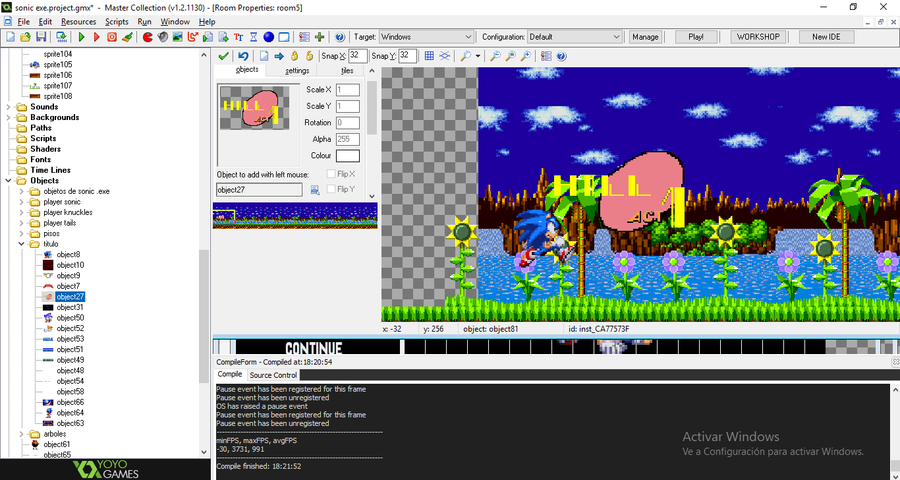Image resolution: width=900 pixels, height=480 pixels.
Task: Open the object picker beside object27 field
Action: point(315,190)
